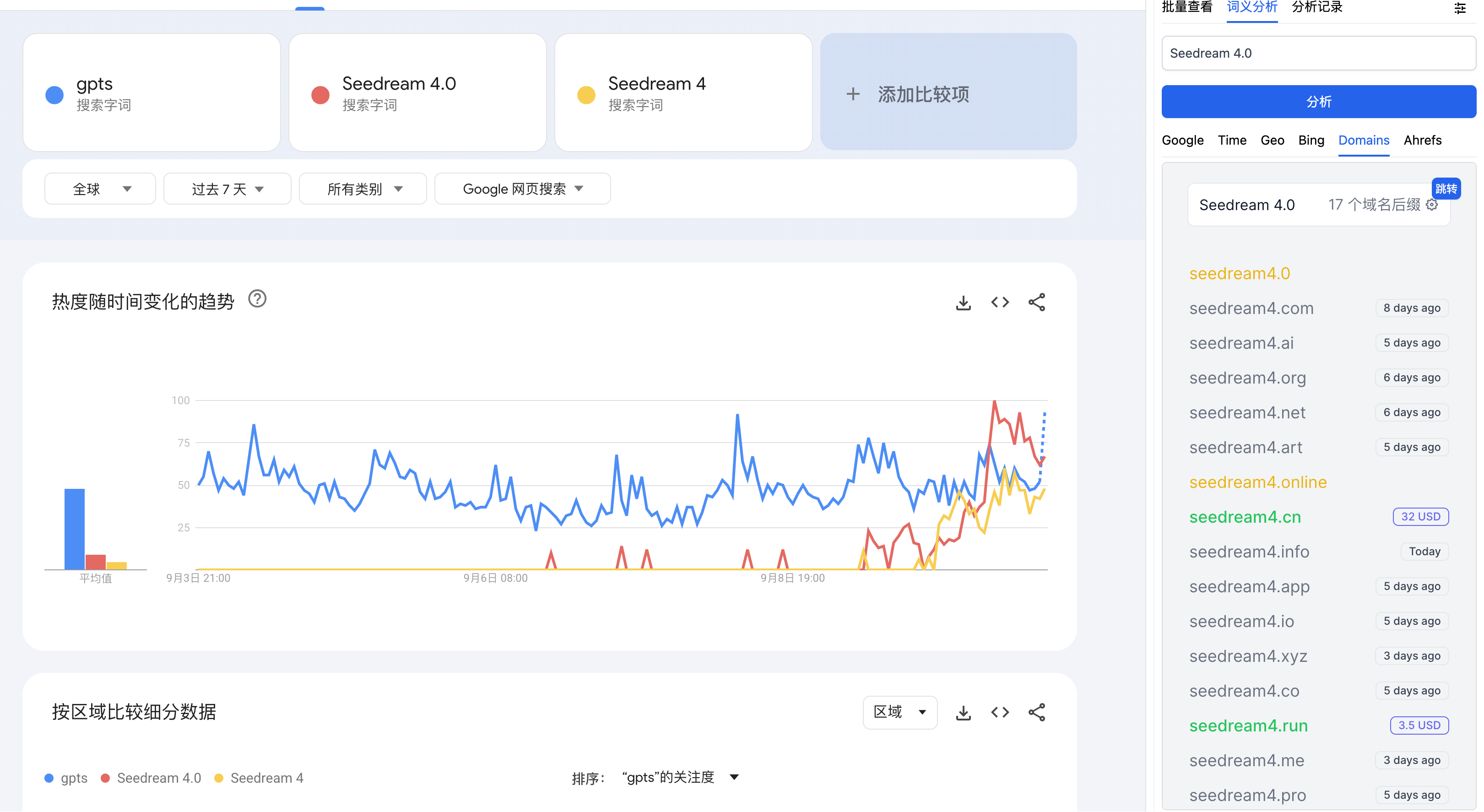Click the orange seedream4.0 heading
This screenshot has height=812, width=1484.
pos(1239,273)
